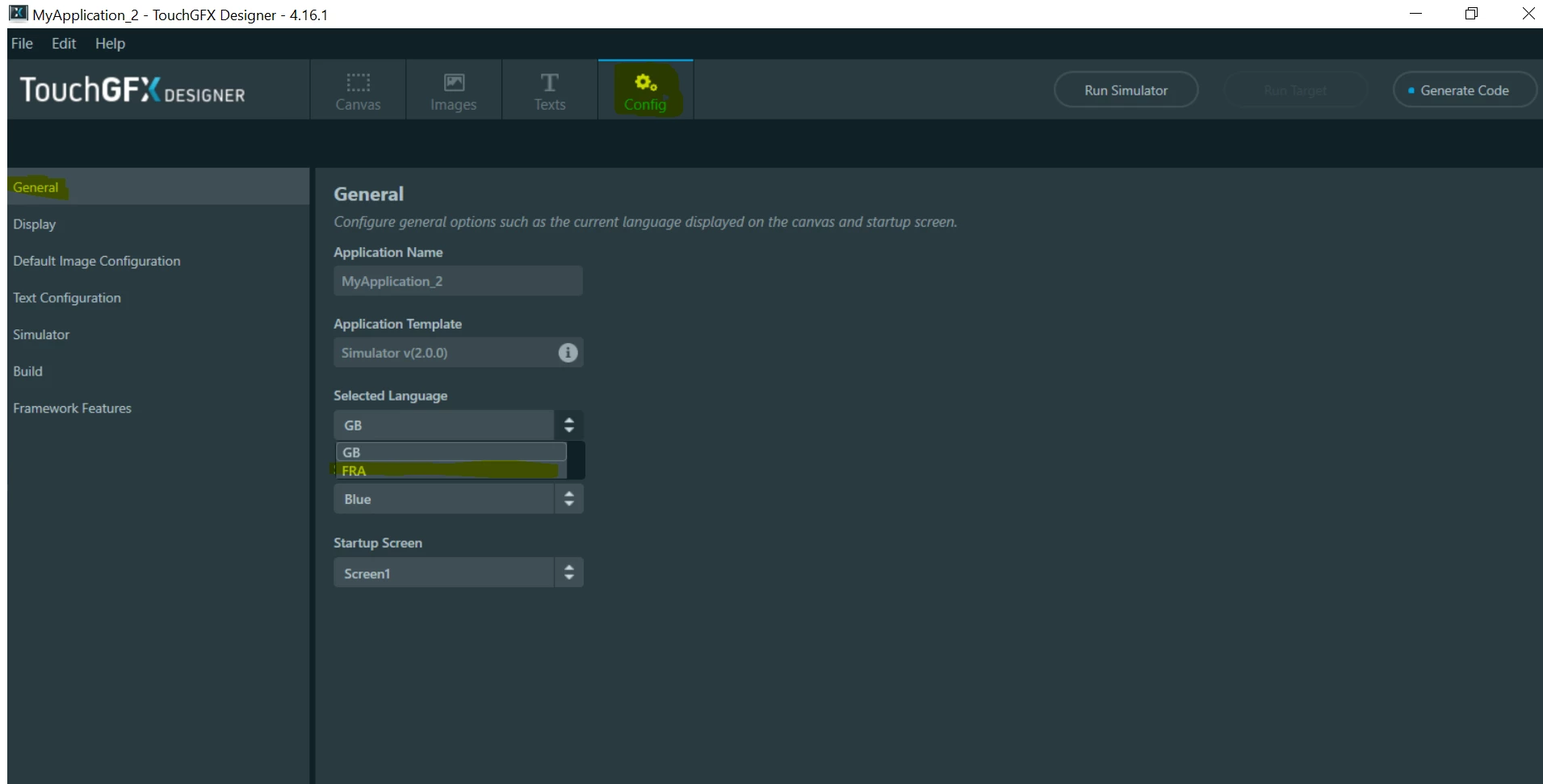Screen dimensions: 1543x784
Task: Click the Run Target button
Action: pyautogui.click(x=1295, y=90)
